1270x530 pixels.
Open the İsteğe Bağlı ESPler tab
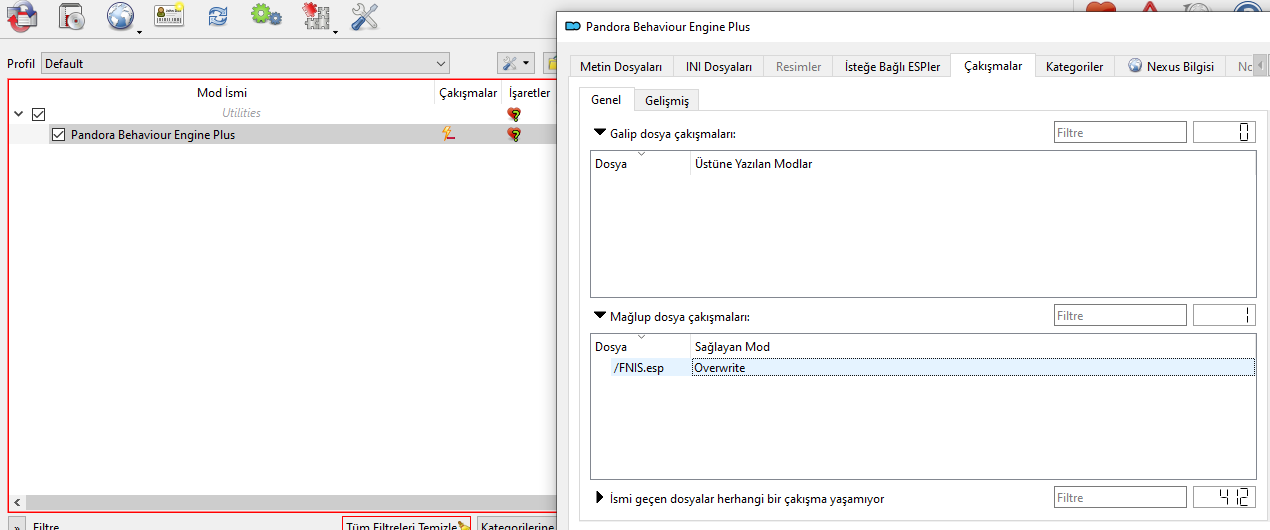tap(892, 67)
